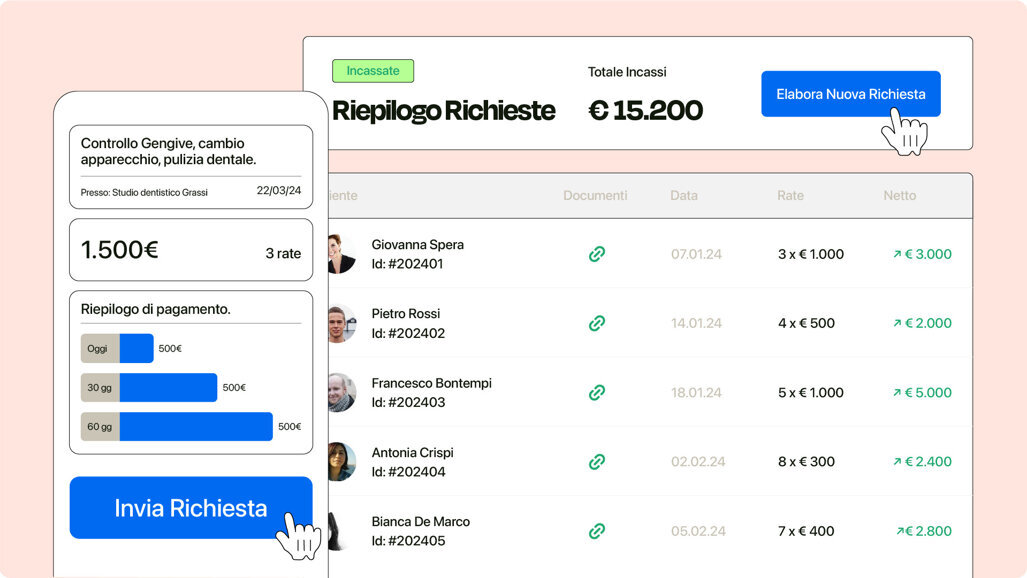The height and width of the screenshot is (578, 1027).
Task: Open Pietro Rossi's payment link icon
Action: 597,323
